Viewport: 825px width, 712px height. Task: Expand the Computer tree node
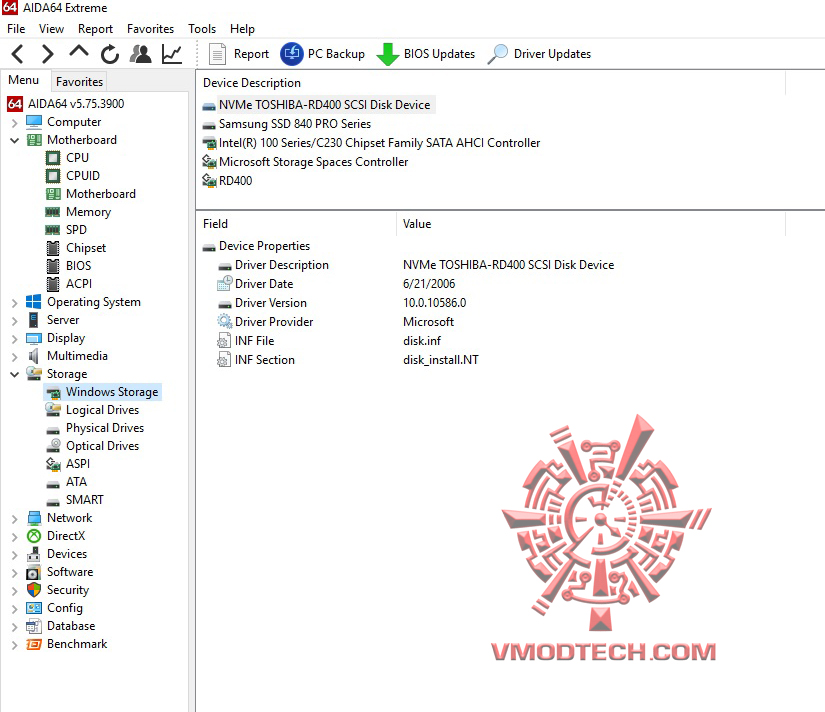coord(15,123)
